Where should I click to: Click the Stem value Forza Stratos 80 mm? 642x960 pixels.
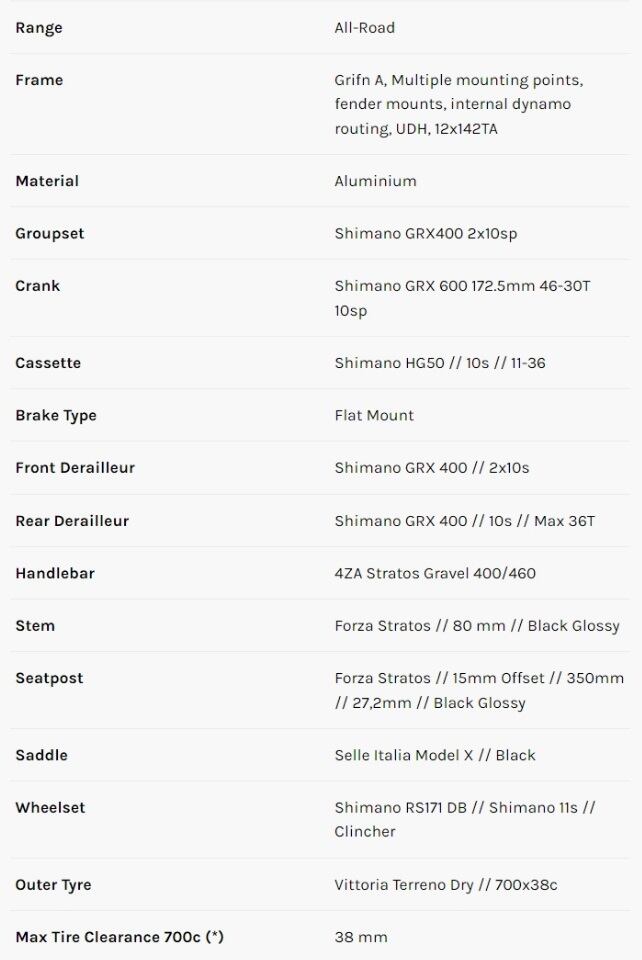(x=477, y=625)
